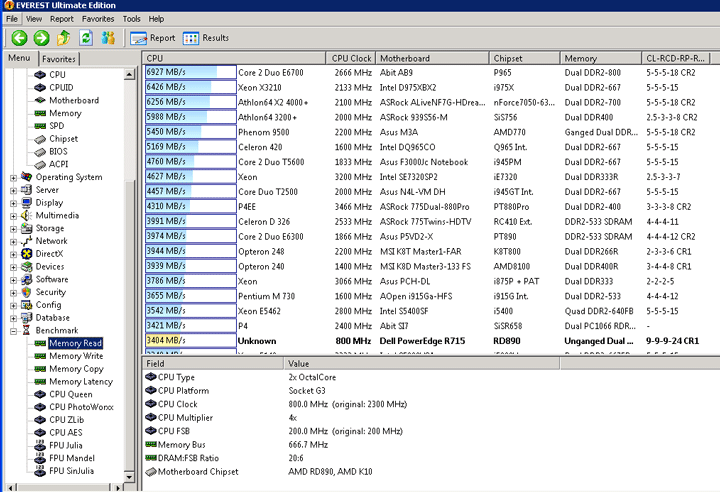Screen dimensions: 720x492
Task: Switch to the Menu tab
Action: [x=19, y=58]
